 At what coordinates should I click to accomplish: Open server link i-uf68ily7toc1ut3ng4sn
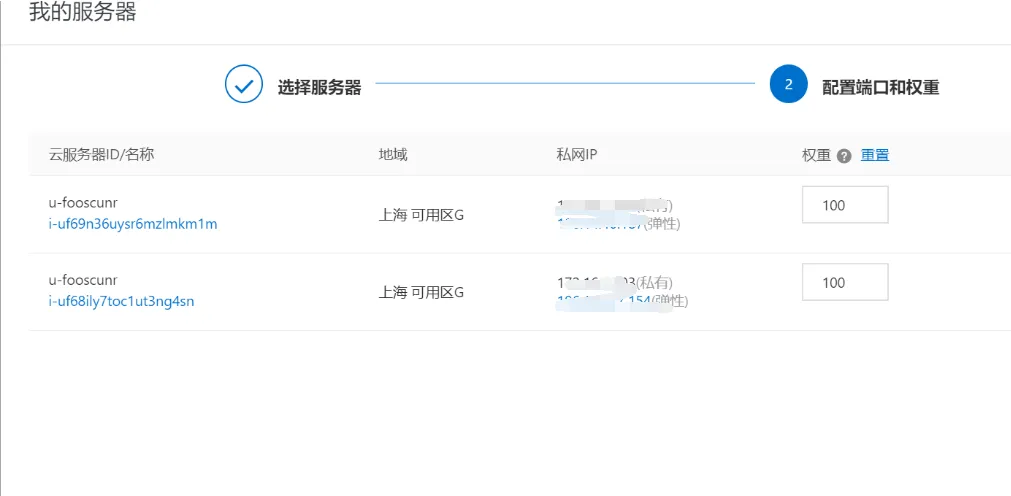(x=121, y=301)
